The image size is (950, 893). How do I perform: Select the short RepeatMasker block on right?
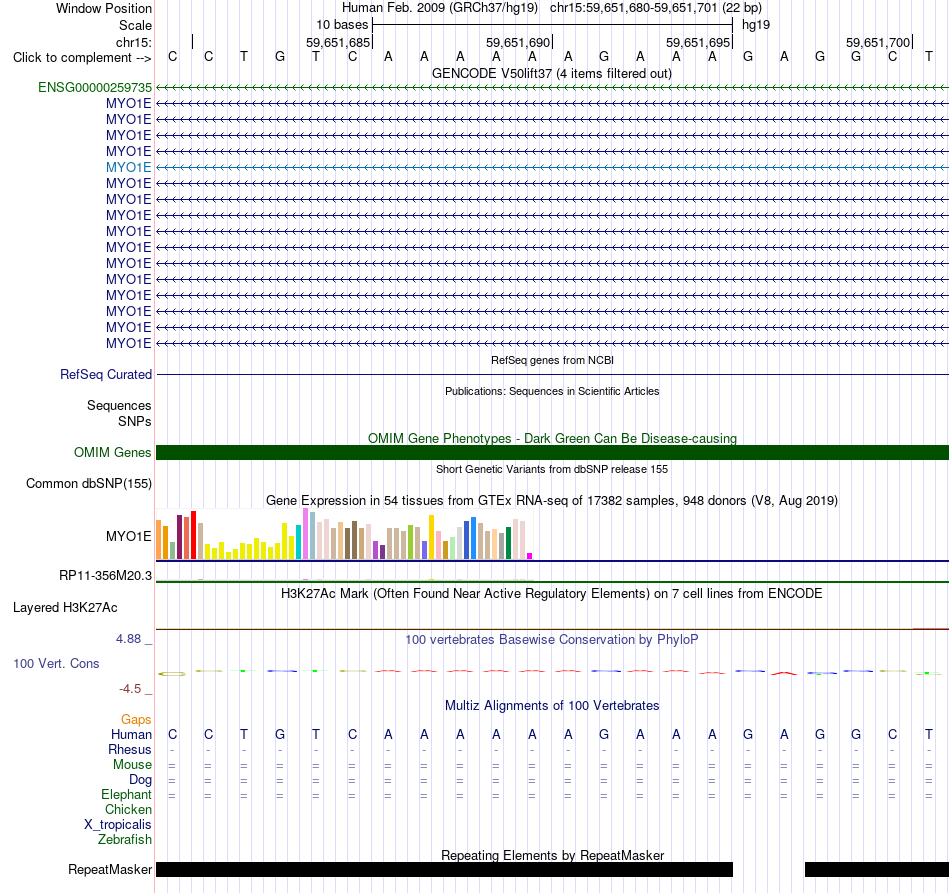[877, 869]
